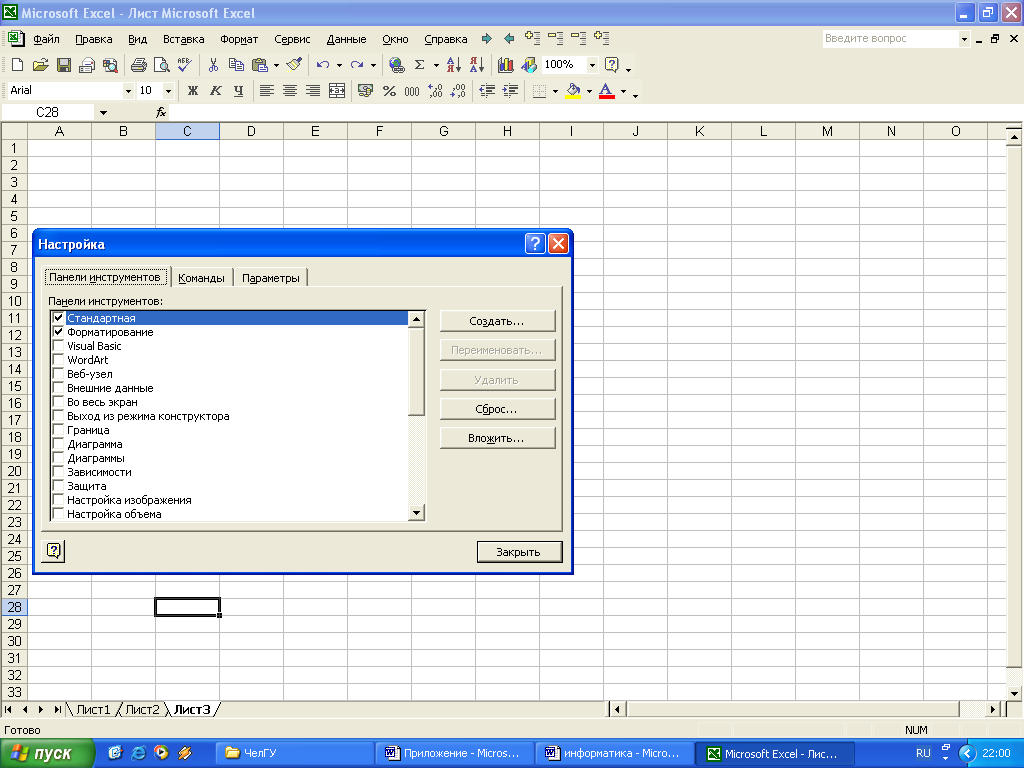Open the font size dropdown
Screen dimensions: 1024x768
[x=168, y=91]
